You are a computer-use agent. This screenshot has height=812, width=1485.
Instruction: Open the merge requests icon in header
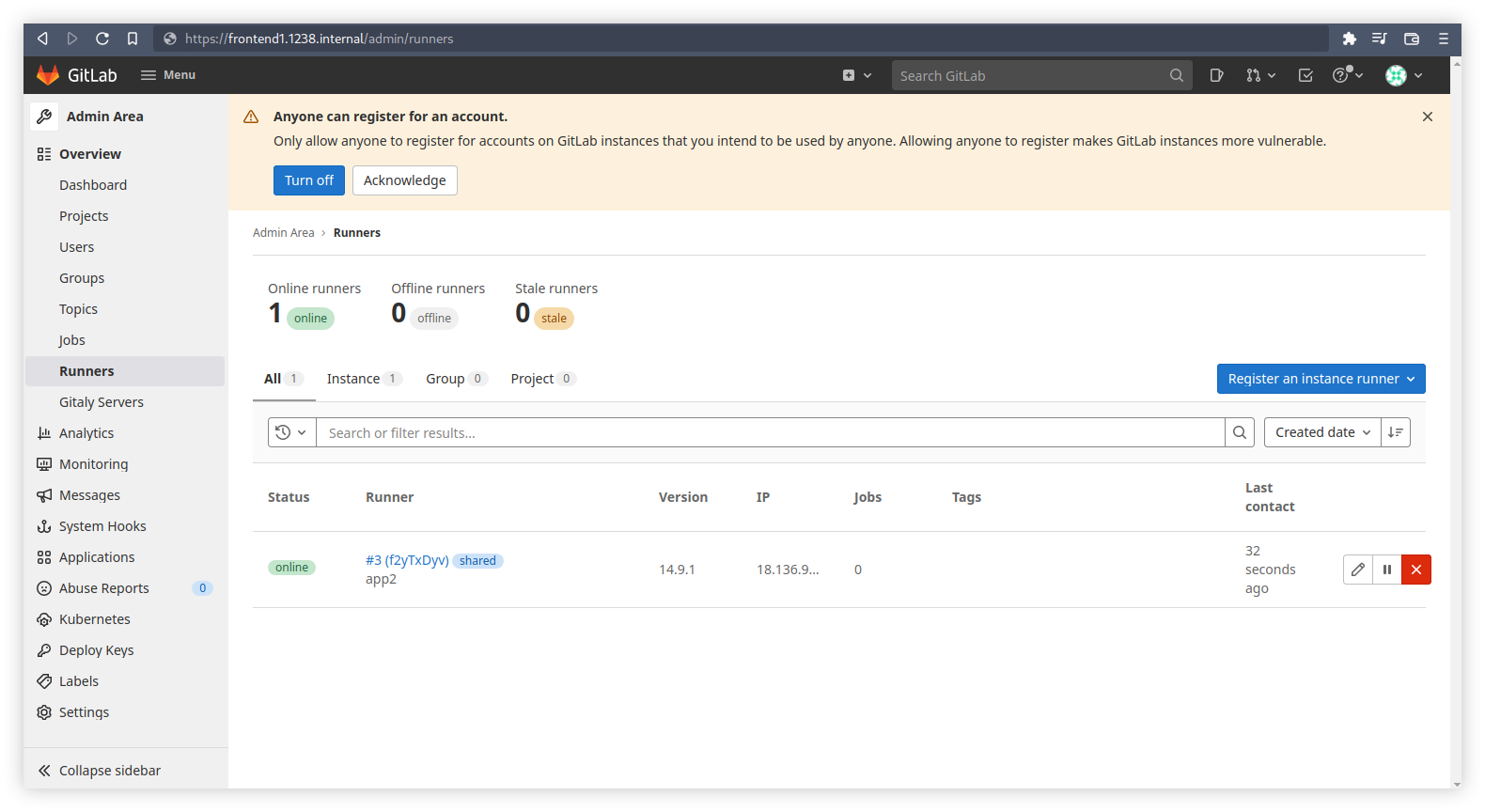(x=1259, y=76)
